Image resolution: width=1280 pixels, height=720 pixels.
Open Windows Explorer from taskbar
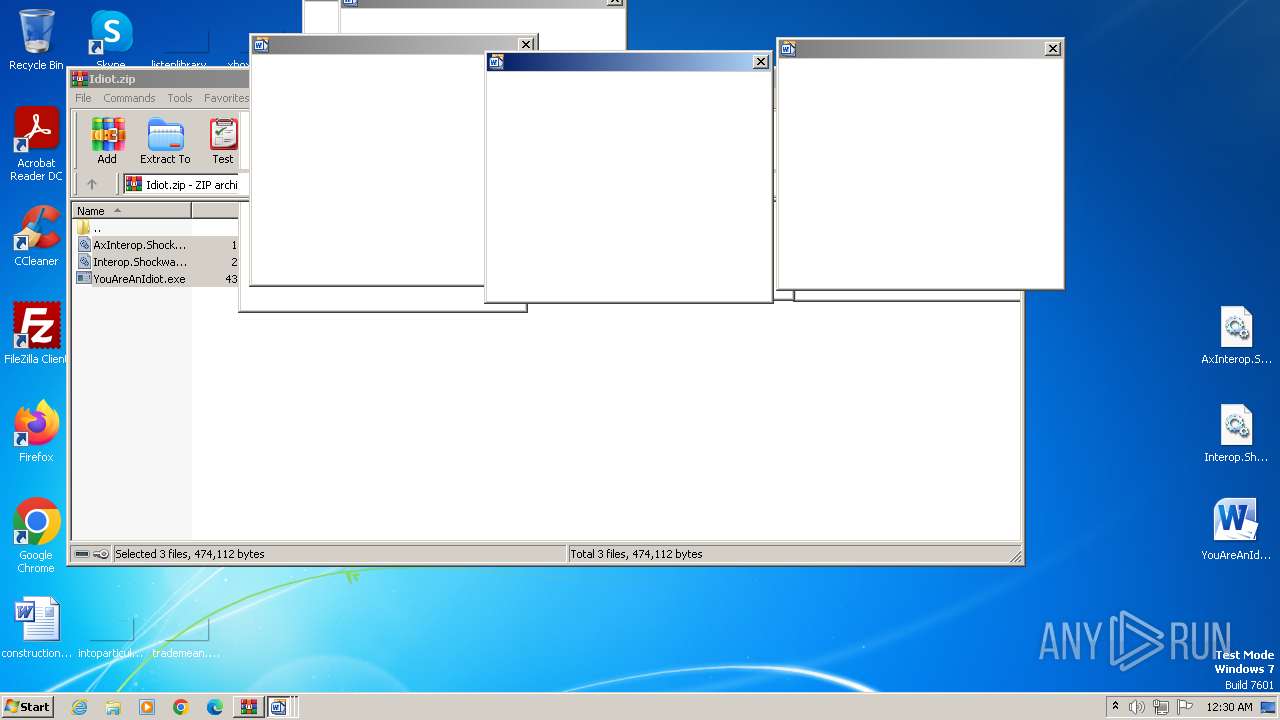[x=113, y=707]
